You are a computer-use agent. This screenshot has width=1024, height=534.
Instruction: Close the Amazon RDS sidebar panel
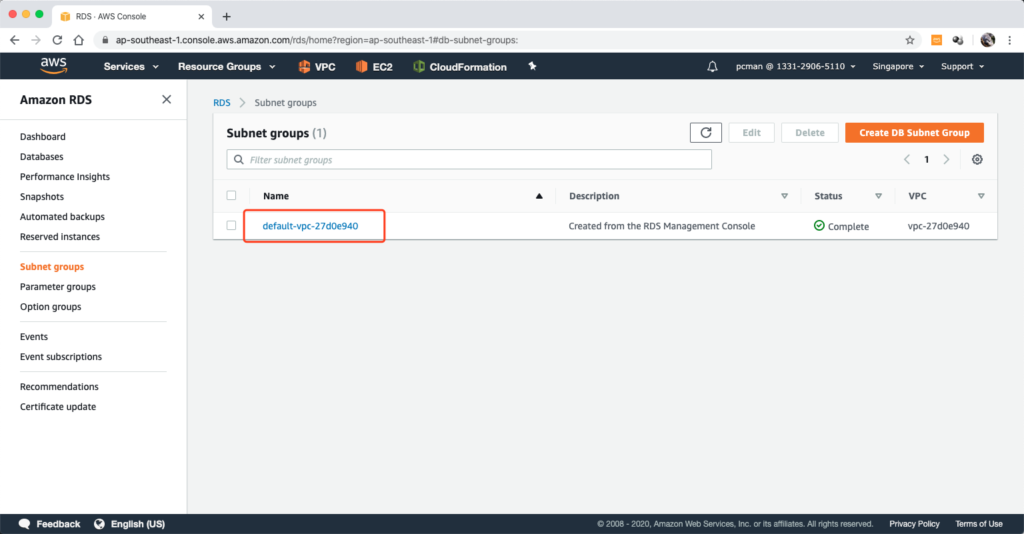point(166,99)
